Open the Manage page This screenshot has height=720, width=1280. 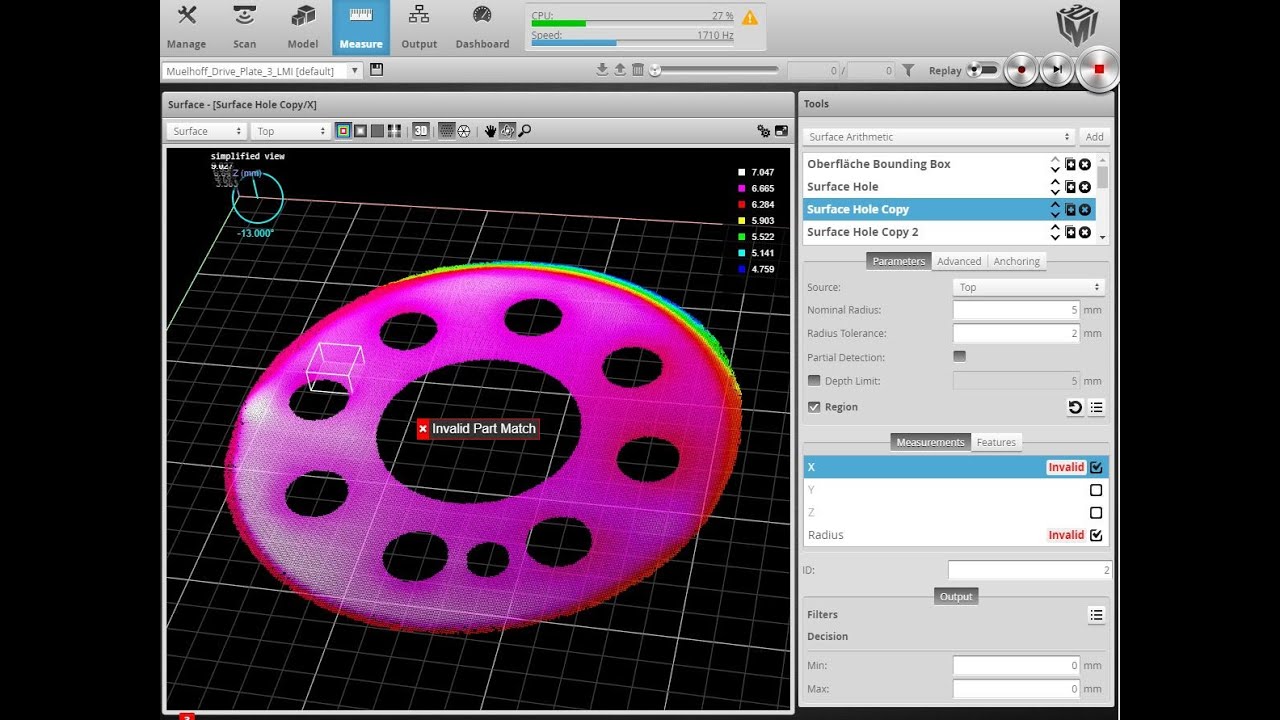186,27
